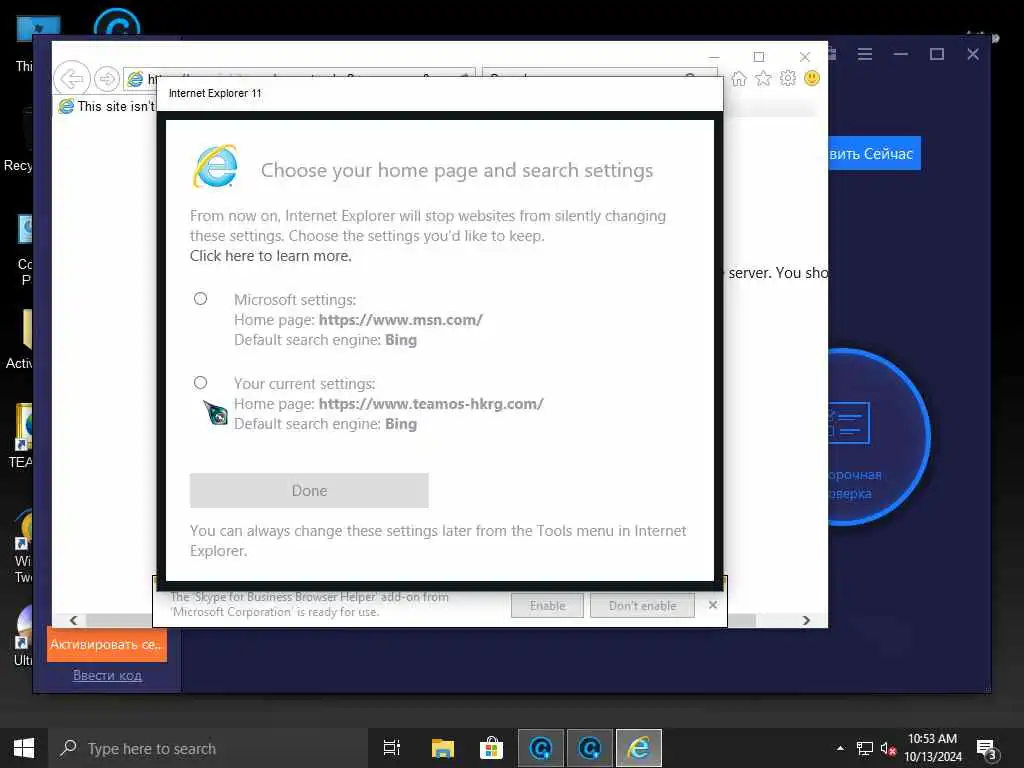
Task: Open the network status tray icon
Action: (865, 748)
